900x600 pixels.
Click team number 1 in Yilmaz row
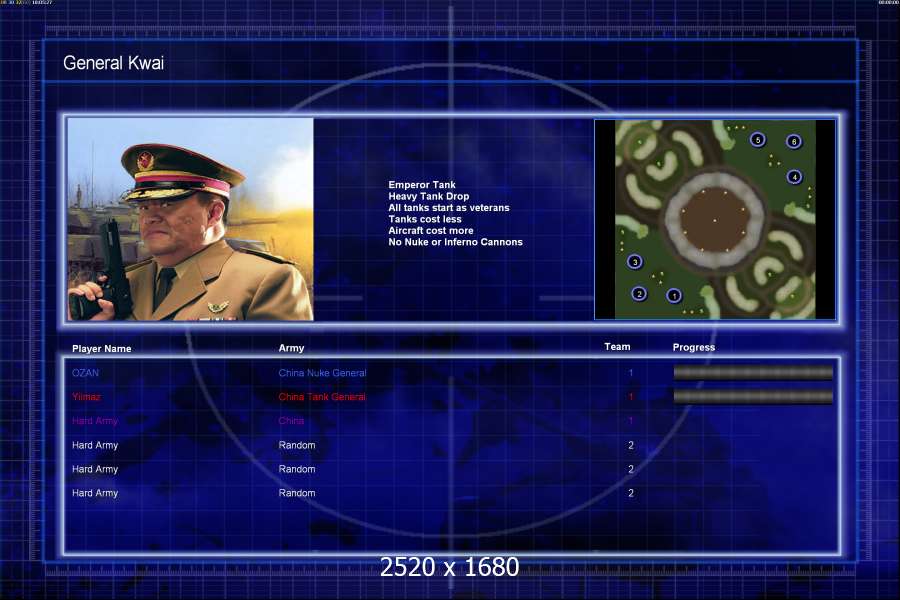point(631,397)
